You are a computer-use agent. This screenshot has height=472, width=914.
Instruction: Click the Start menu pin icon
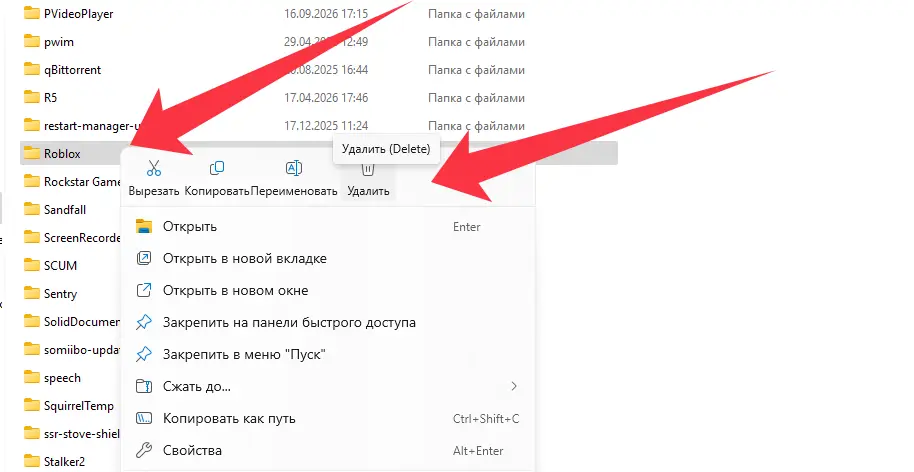pos(144,354)
